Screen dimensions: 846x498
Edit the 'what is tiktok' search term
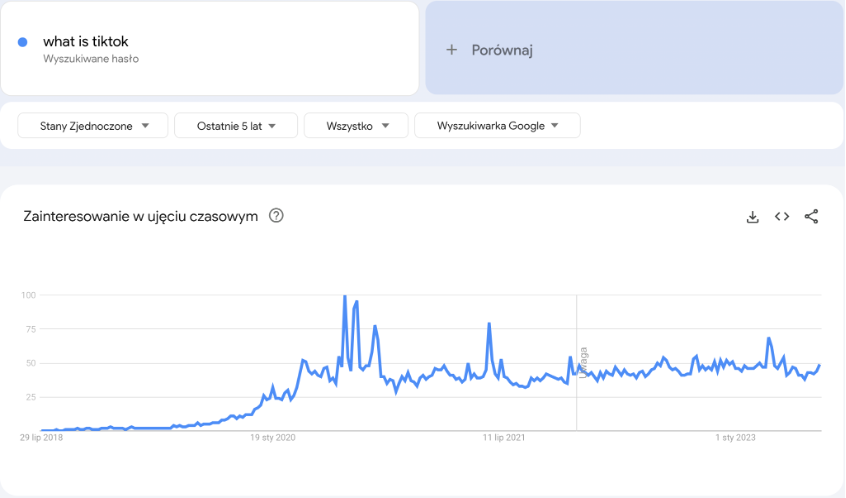click(x=85, y=42)
